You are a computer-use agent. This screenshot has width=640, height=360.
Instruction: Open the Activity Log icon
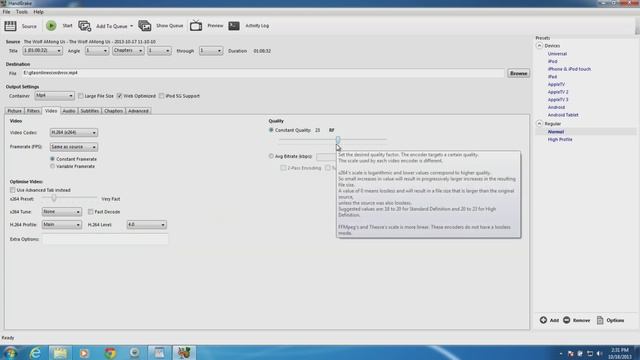(234, 26)
